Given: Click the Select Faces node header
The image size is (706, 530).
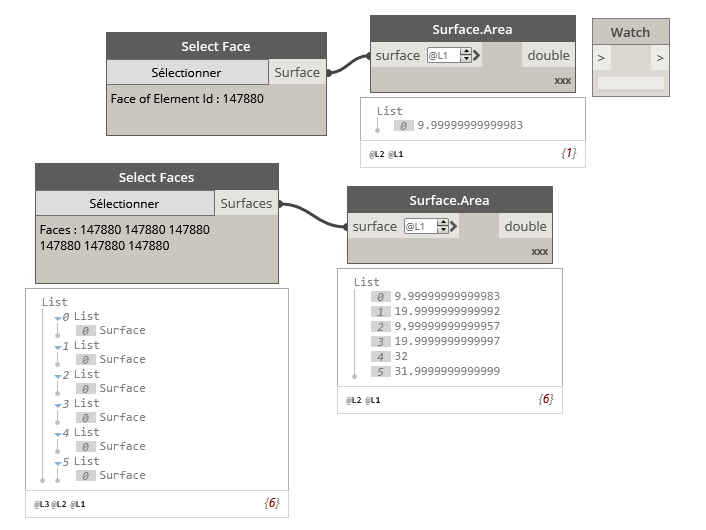Looking at the screenshot, I should [156, 177].
